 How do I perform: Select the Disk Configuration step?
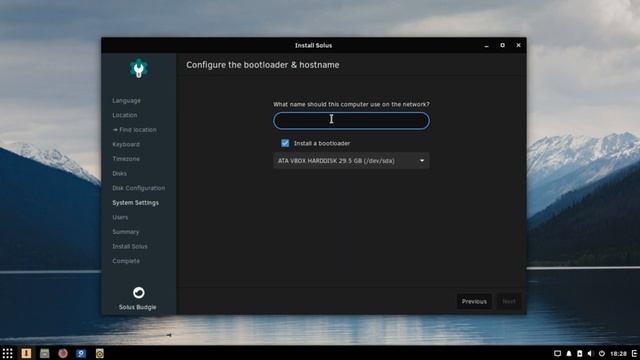click(139, 188)
